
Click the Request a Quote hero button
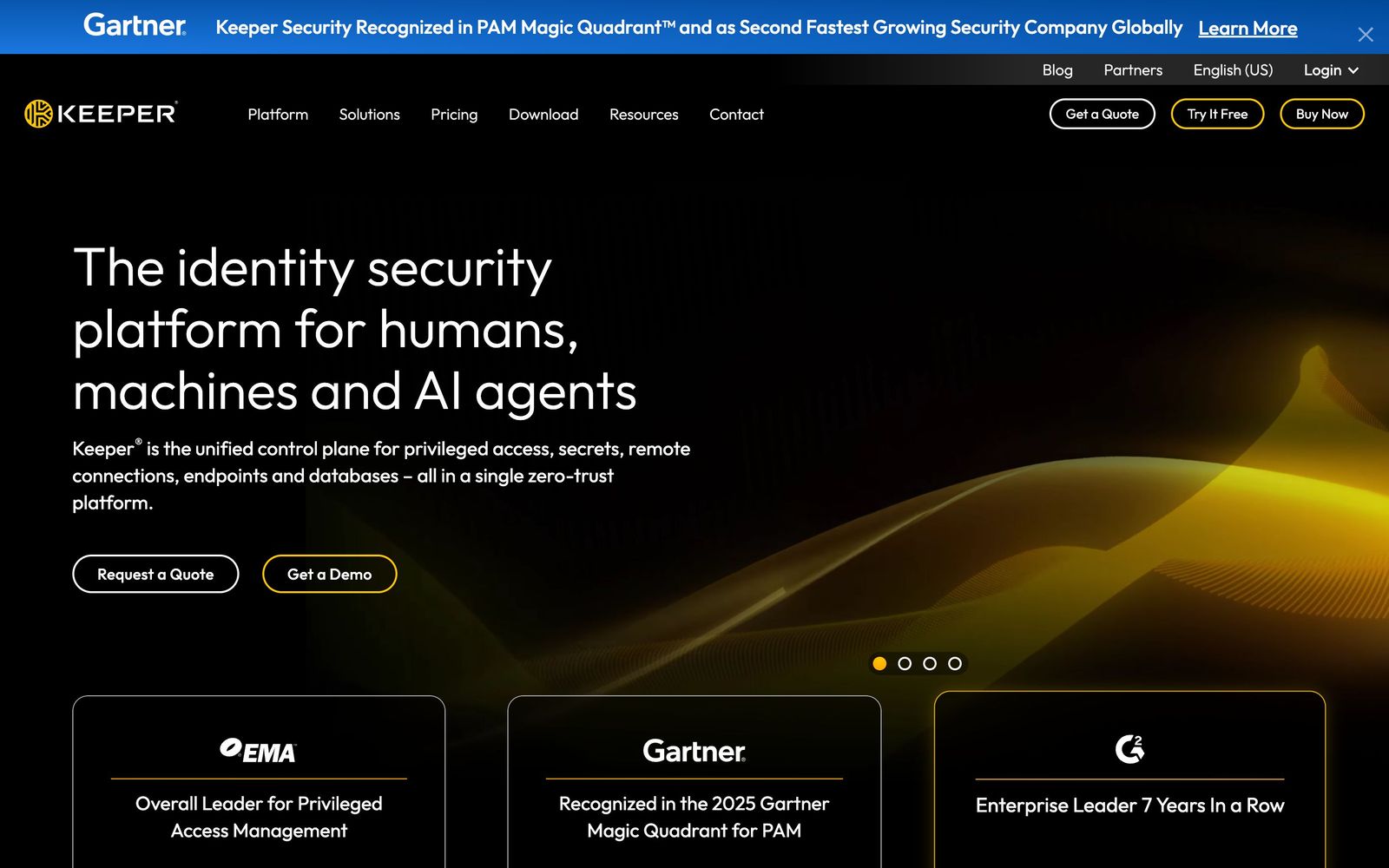click(155, 574)
